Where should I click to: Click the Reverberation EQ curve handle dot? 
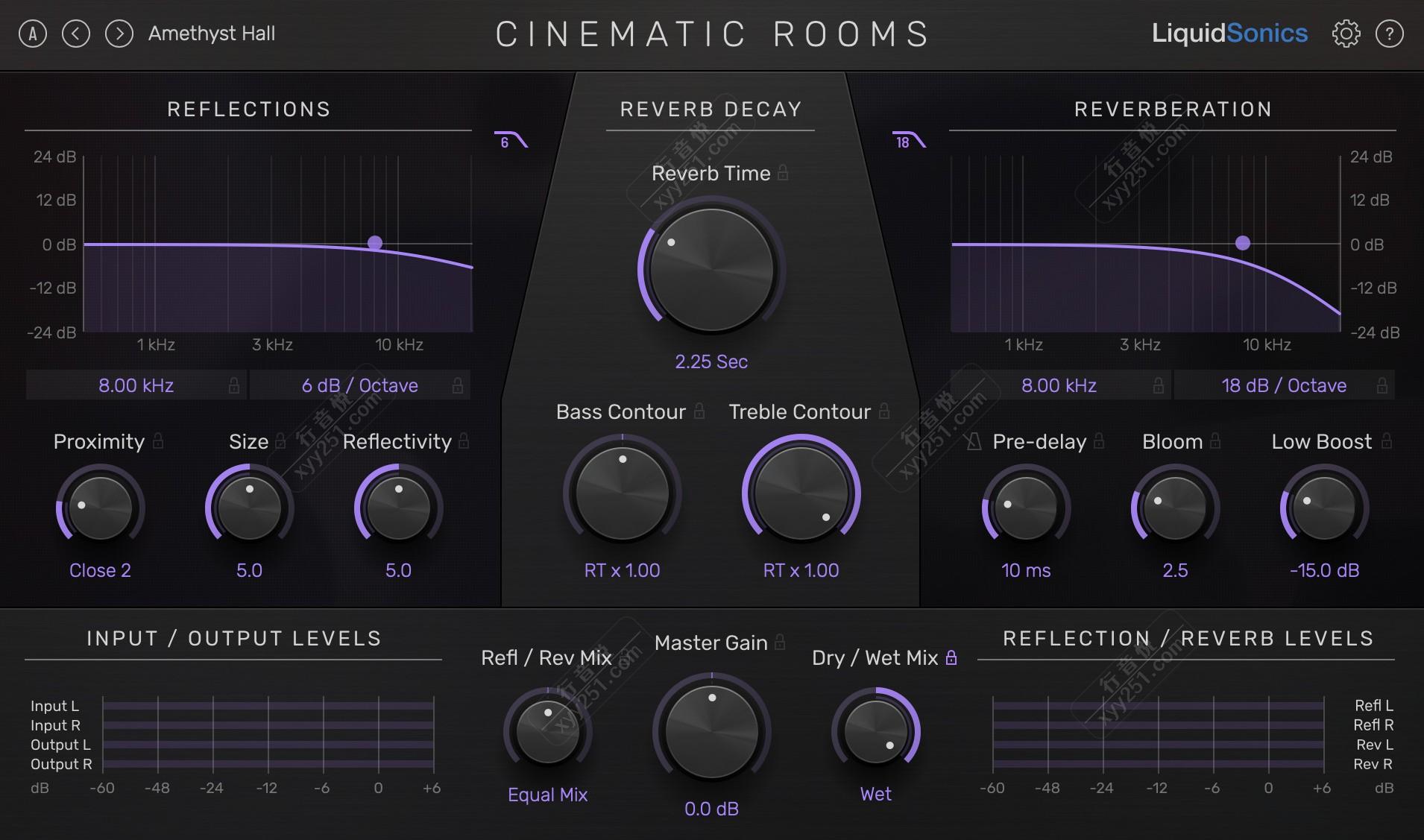(x=1243, y=242)
